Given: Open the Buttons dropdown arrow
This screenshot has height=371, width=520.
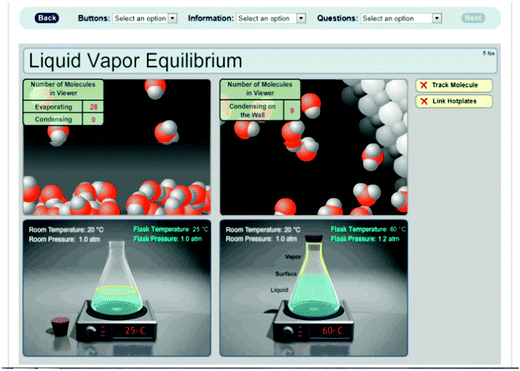Looking at the screenshot, I should pos(173,18).
